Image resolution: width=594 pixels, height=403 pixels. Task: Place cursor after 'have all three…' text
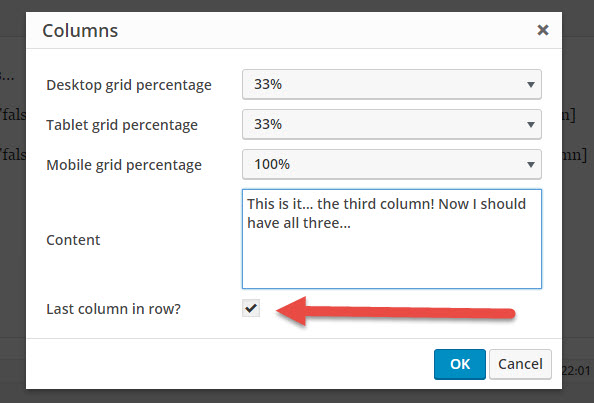[x=352, y=223]
